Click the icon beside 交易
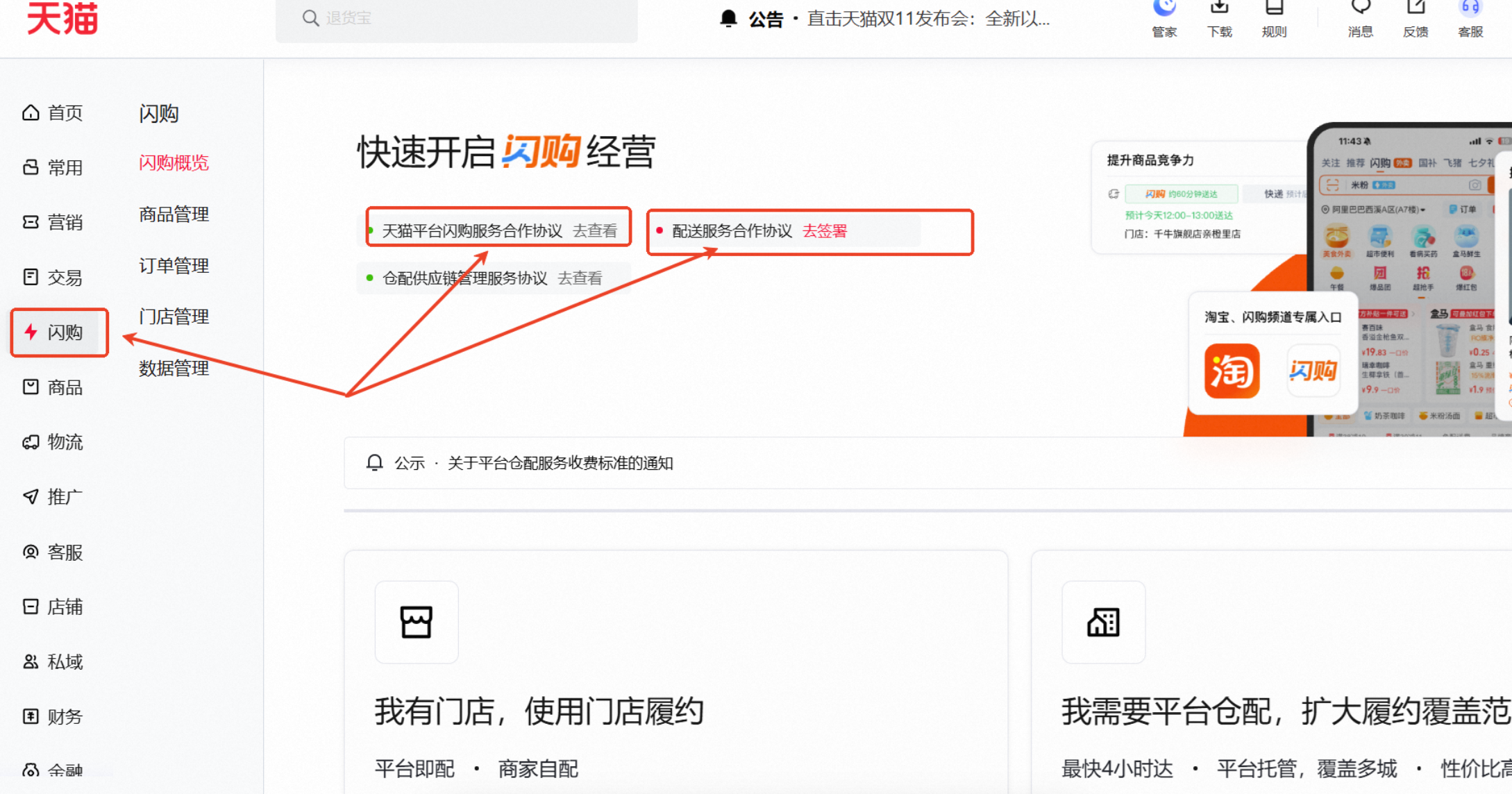Viewport: 1512px width, 794px height. (x=31, y=277)
